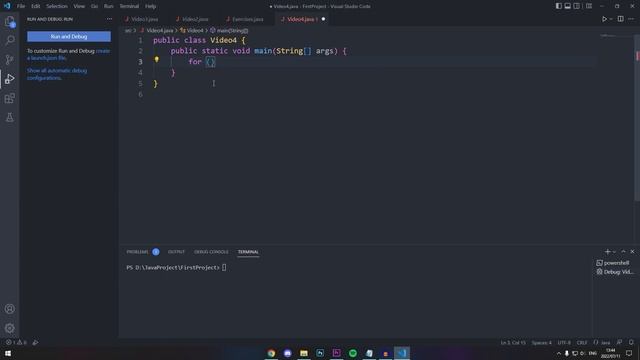Viewport: 640px width, 360px height.
Task: Open the Search view in activity bar
Action: tap(9, 40)
